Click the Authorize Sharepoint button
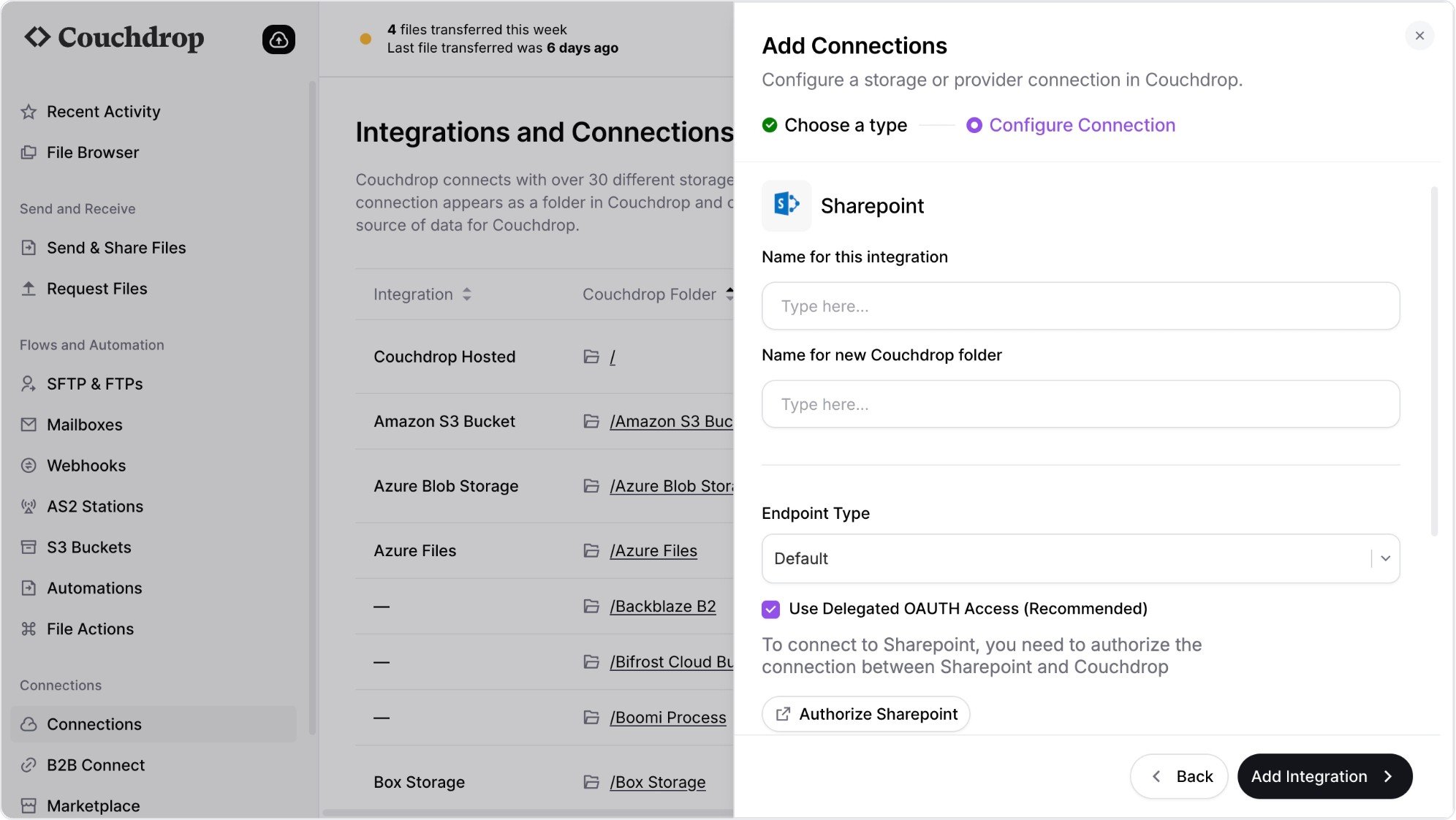Image resolution: width=1456 pixels, height=820 pixels. (x=865, y=714)
